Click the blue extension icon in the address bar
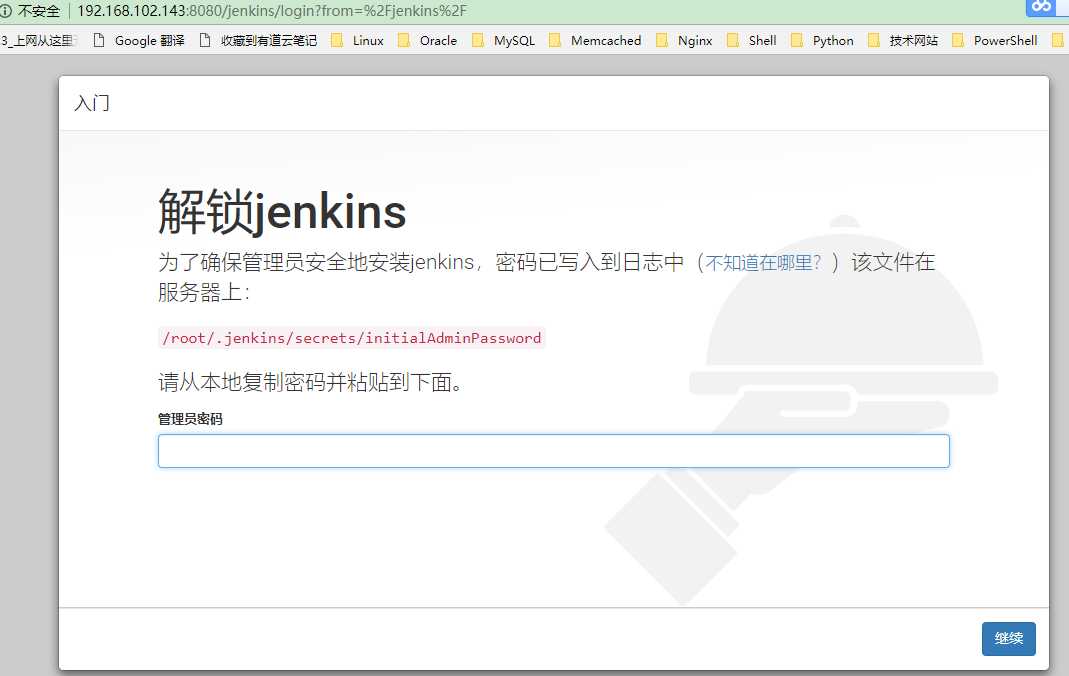The width and height of the screenshot is (1069, 676). [x=1041, y=7]
